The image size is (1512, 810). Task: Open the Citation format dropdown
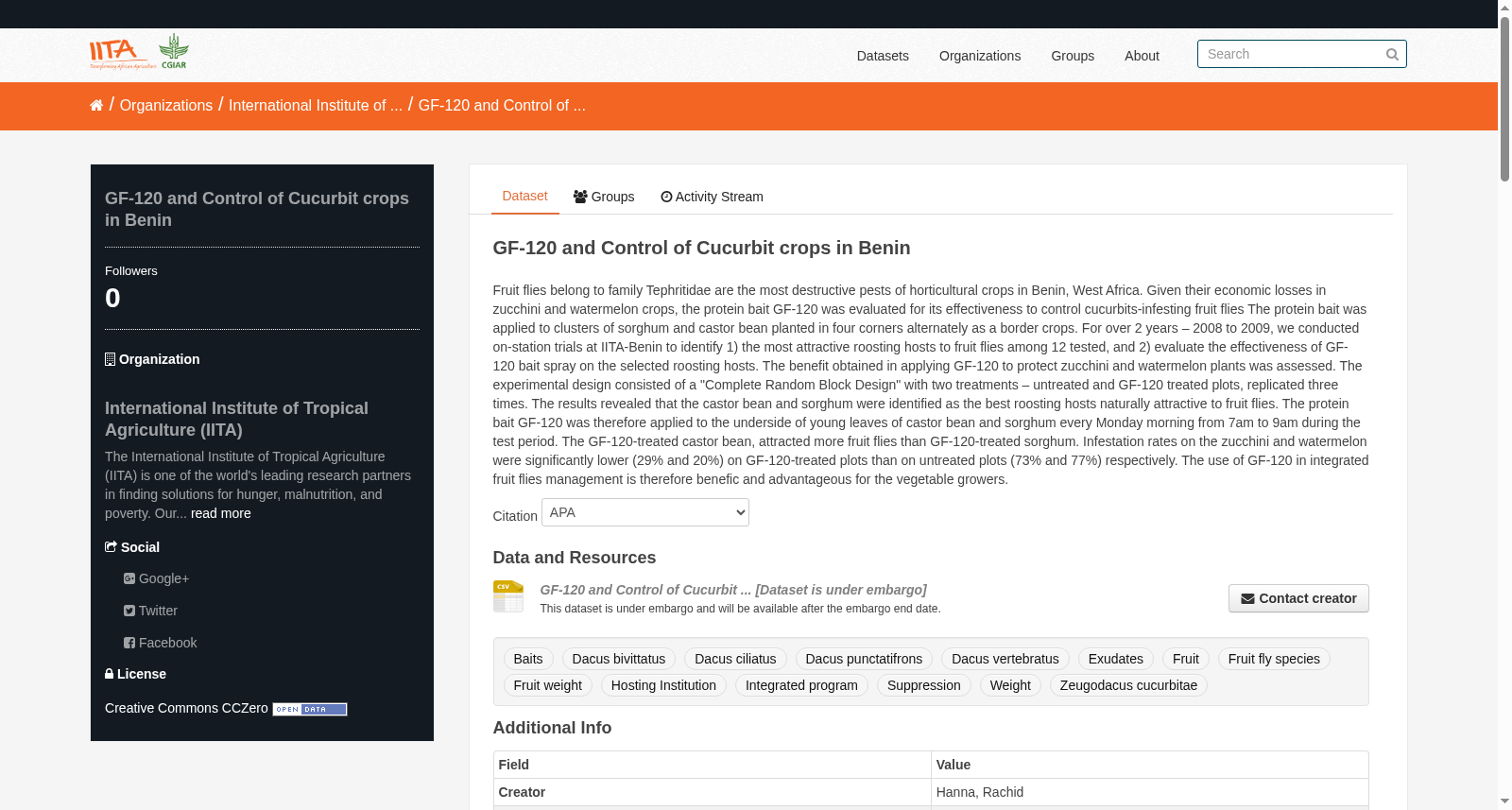point(645,512)
